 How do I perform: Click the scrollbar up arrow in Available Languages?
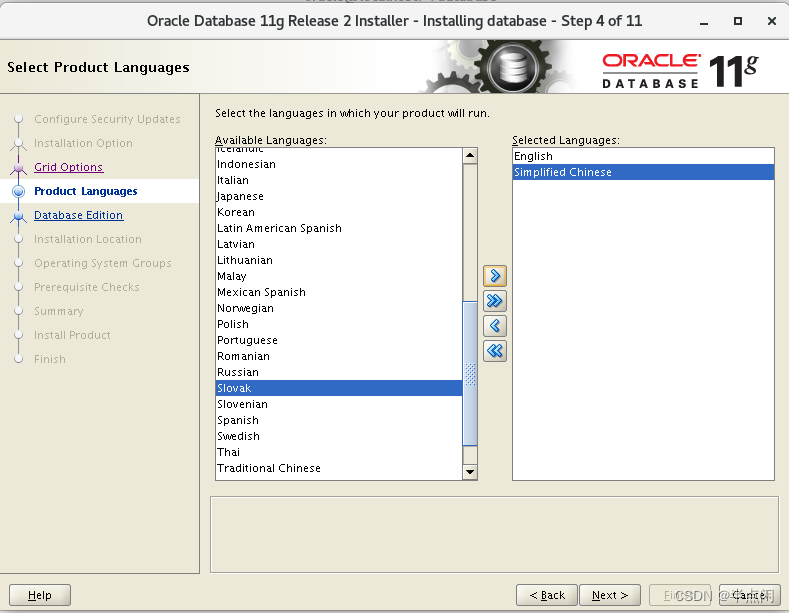coord(470,156)
